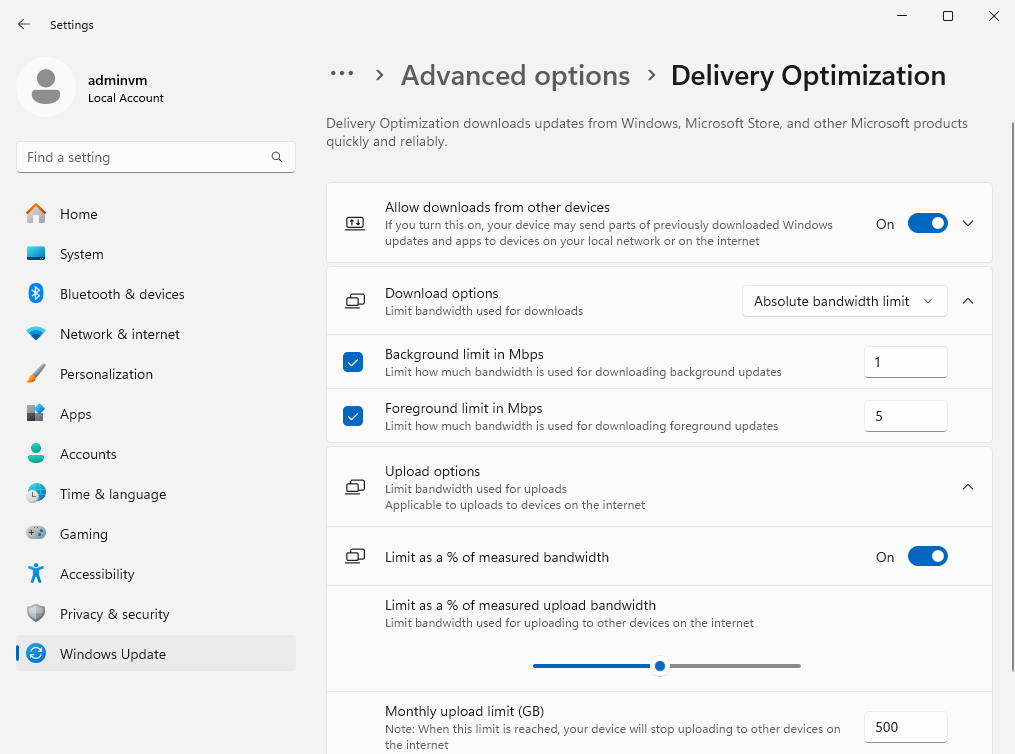This screenshot has height=754, width=1015.
Task: Click icon beside Limit as % of measured bandwidth
Action: (355, 557)
